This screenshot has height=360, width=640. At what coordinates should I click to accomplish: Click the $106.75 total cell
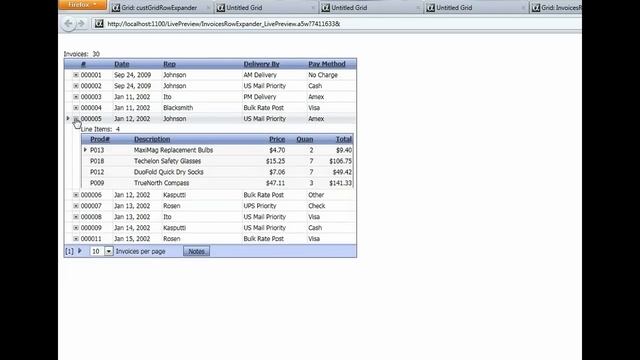coord(340,161)
